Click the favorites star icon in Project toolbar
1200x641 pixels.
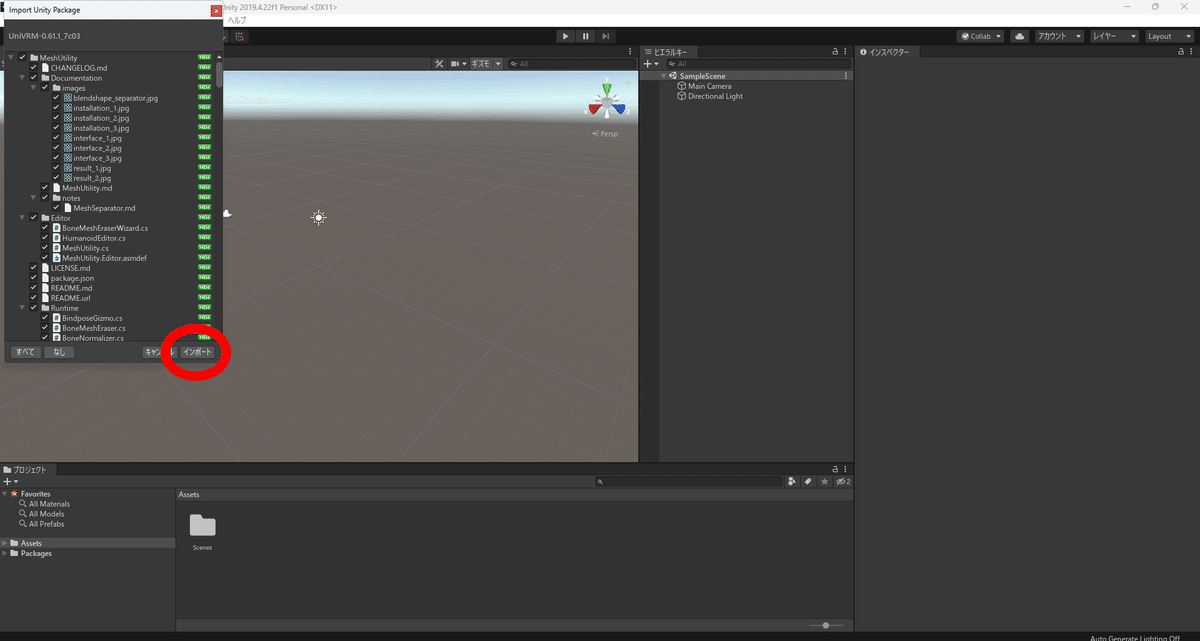(x=824, y=482)
